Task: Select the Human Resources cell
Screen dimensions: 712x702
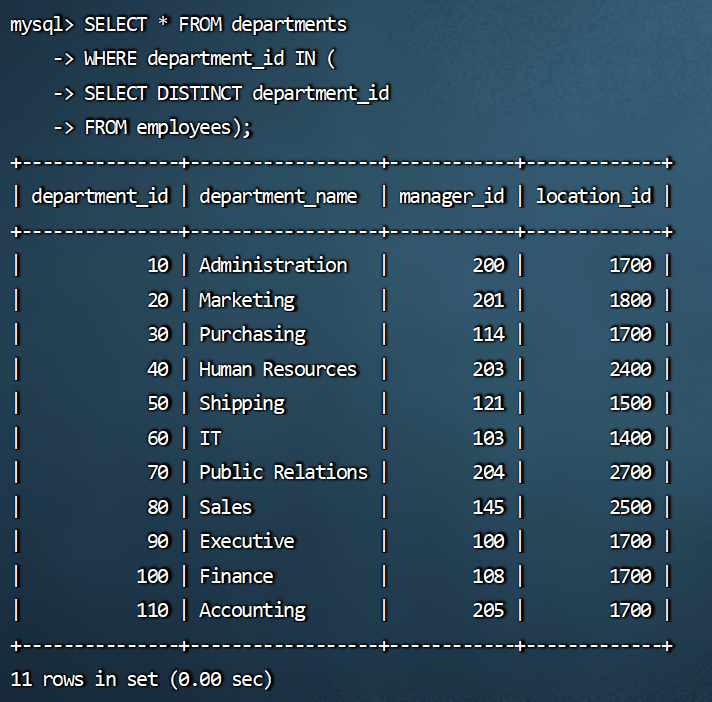Action: [278, 369]
